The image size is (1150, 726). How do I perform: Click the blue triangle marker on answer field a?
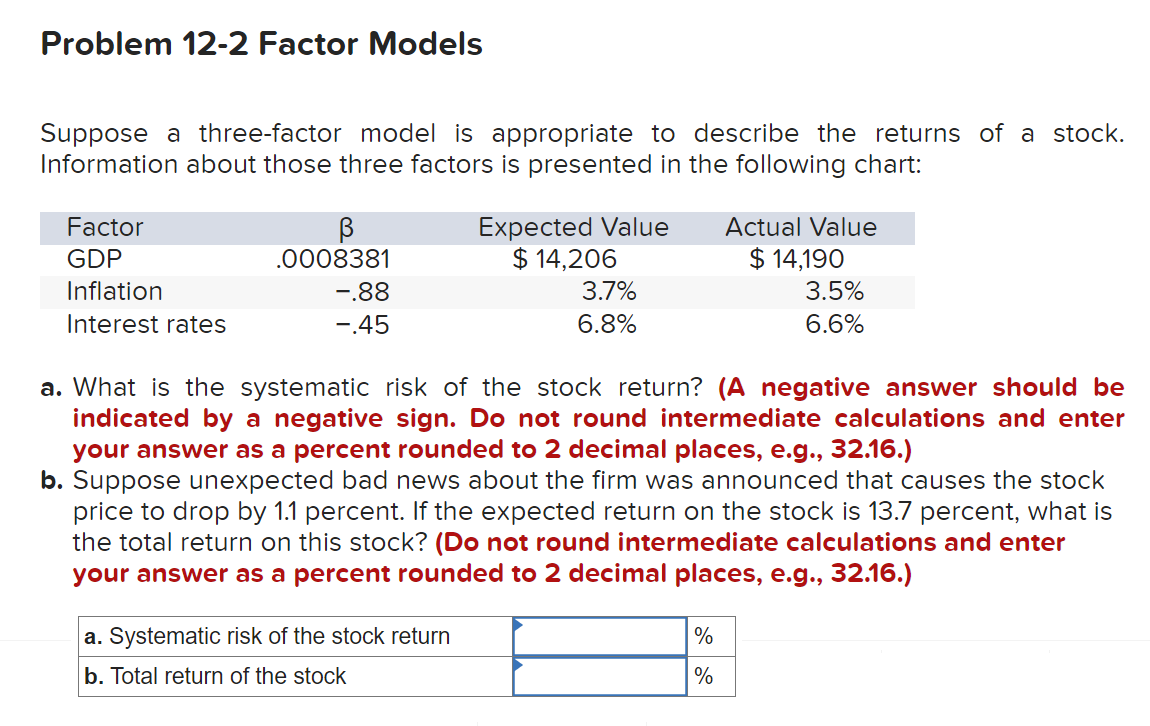(x=517, y=627)
